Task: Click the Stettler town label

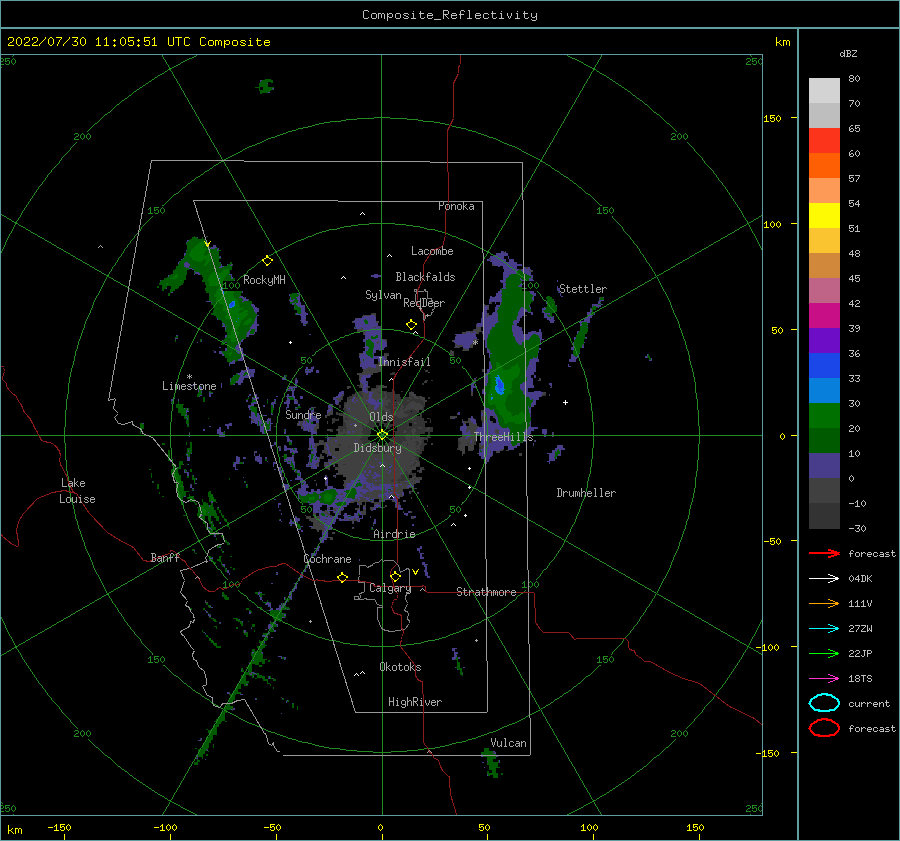Action: pyautogui.click(x=583, y=289)
